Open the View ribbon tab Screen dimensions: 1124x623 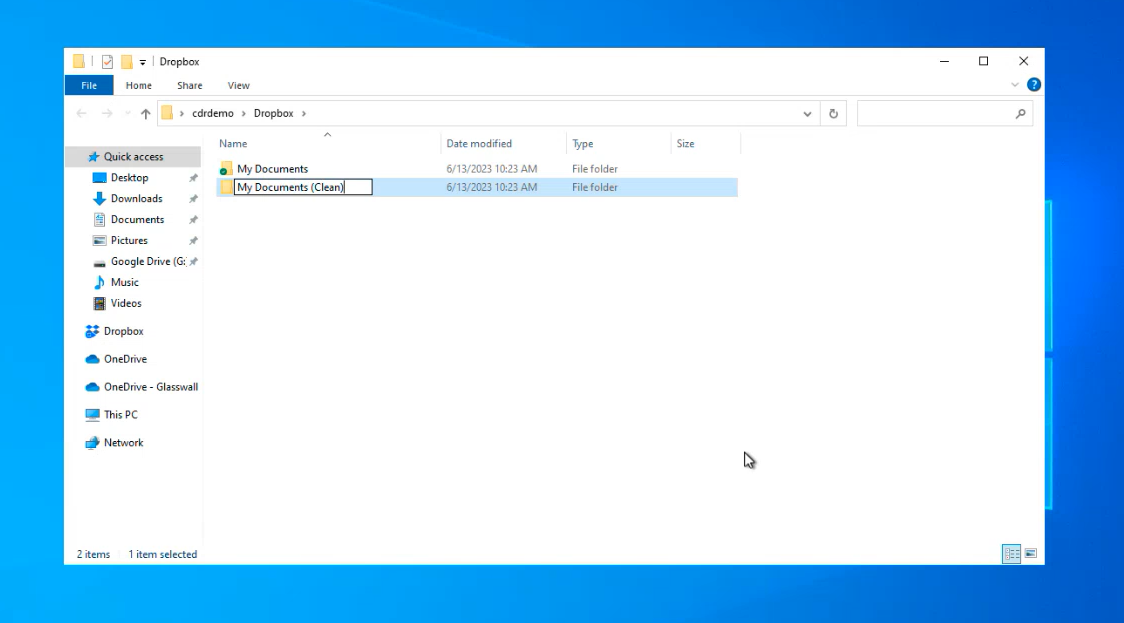(x=238, y=85)
